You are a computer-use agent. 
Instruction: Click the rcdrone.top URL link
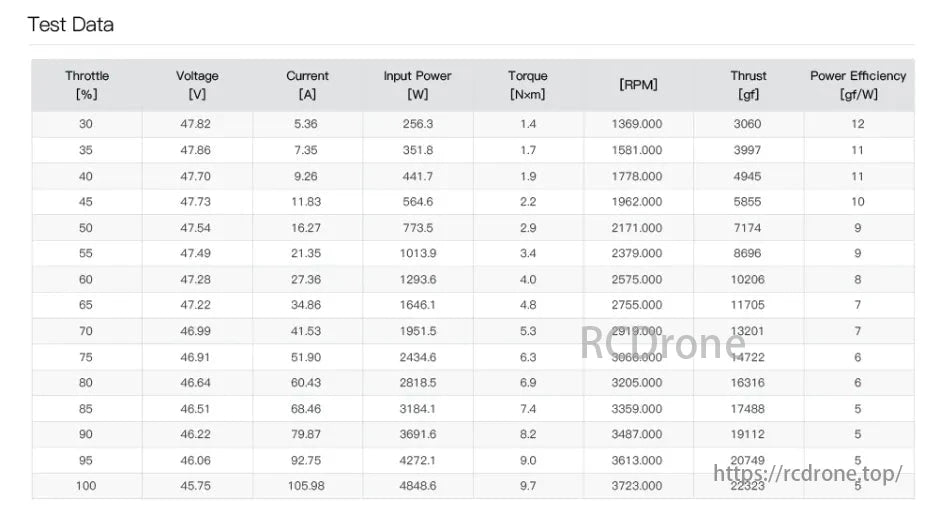(808, 473)
